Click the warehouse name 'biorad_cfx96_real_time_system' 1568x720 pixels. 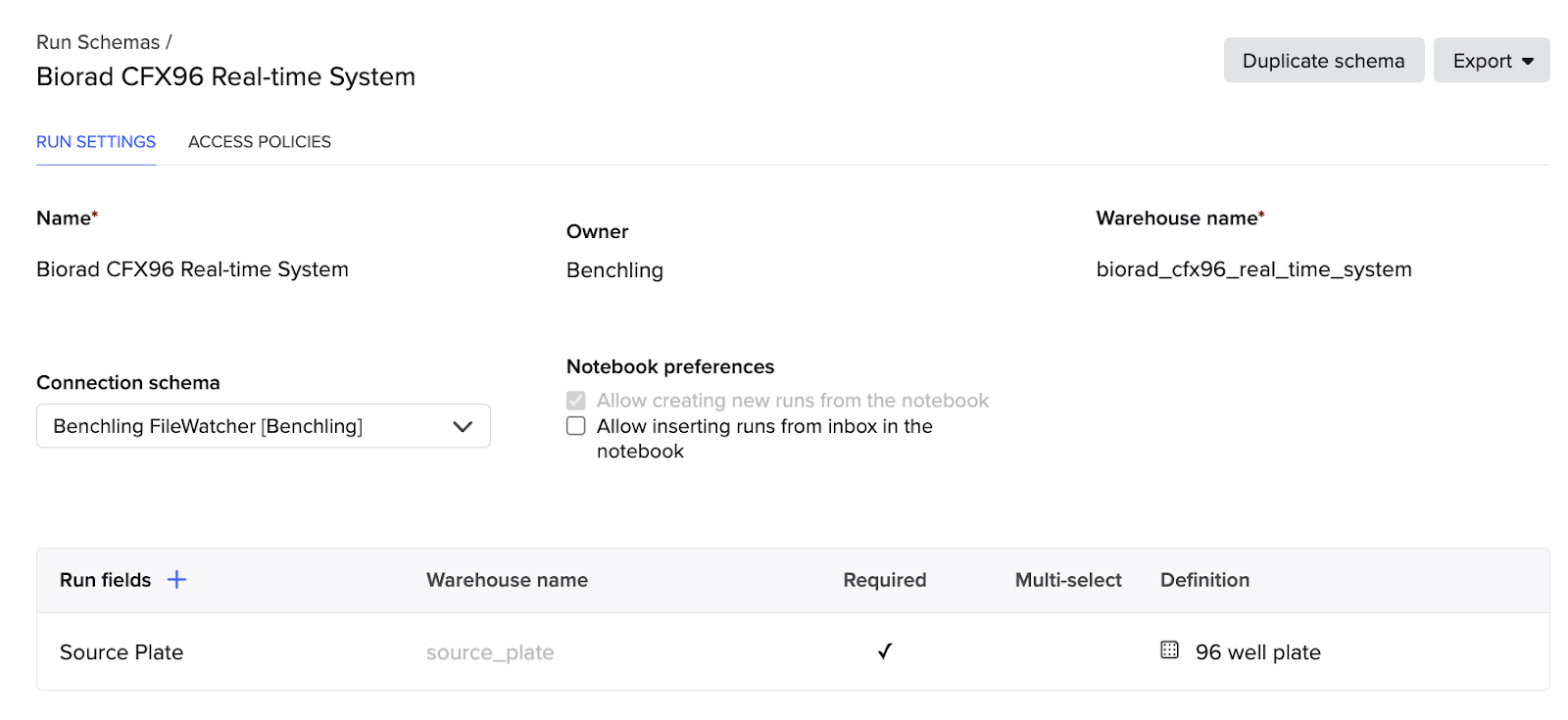(1253, 269)
